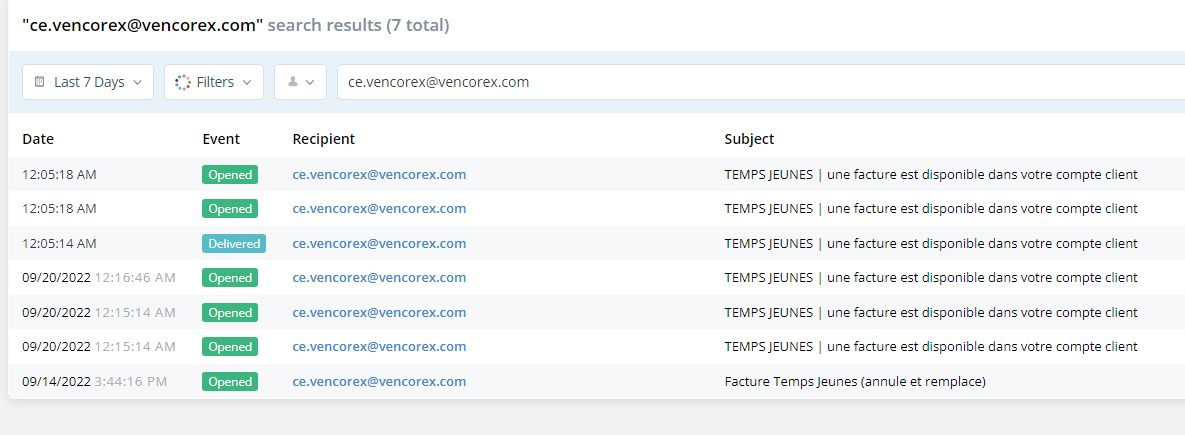Open recipient link in 12:05:14 AM row
The image size is (1185, 435).
(379, 243)
